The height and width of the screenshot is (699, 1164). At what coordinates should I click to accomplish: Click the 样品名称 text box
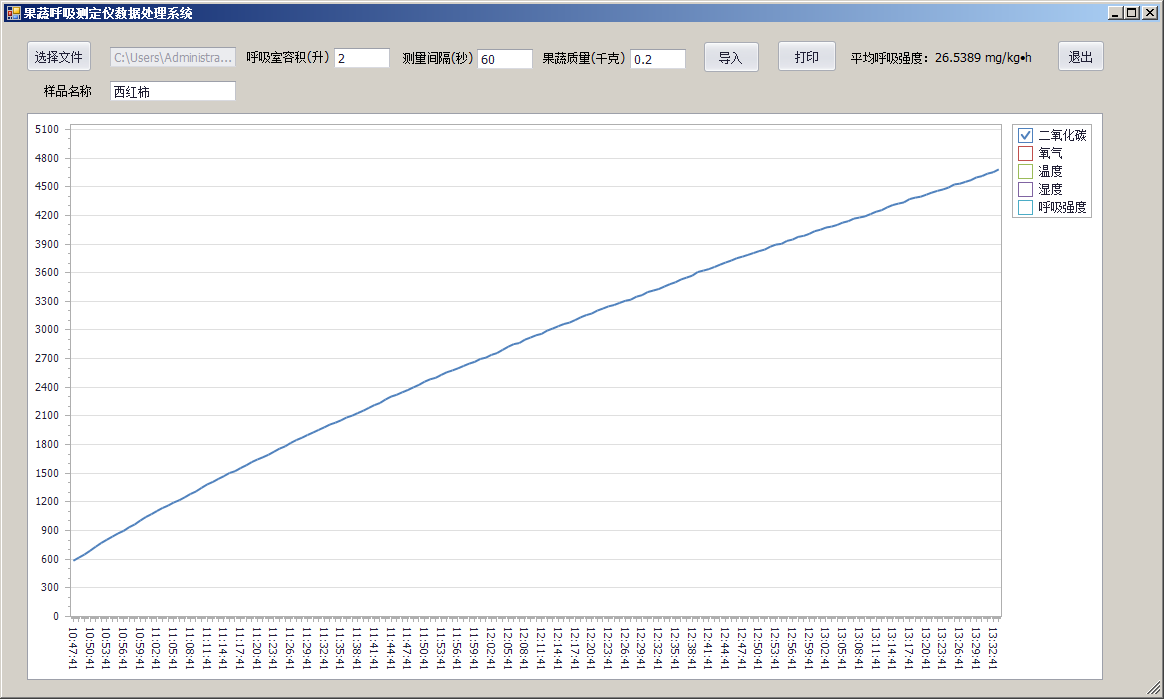(x=172, y=92)
